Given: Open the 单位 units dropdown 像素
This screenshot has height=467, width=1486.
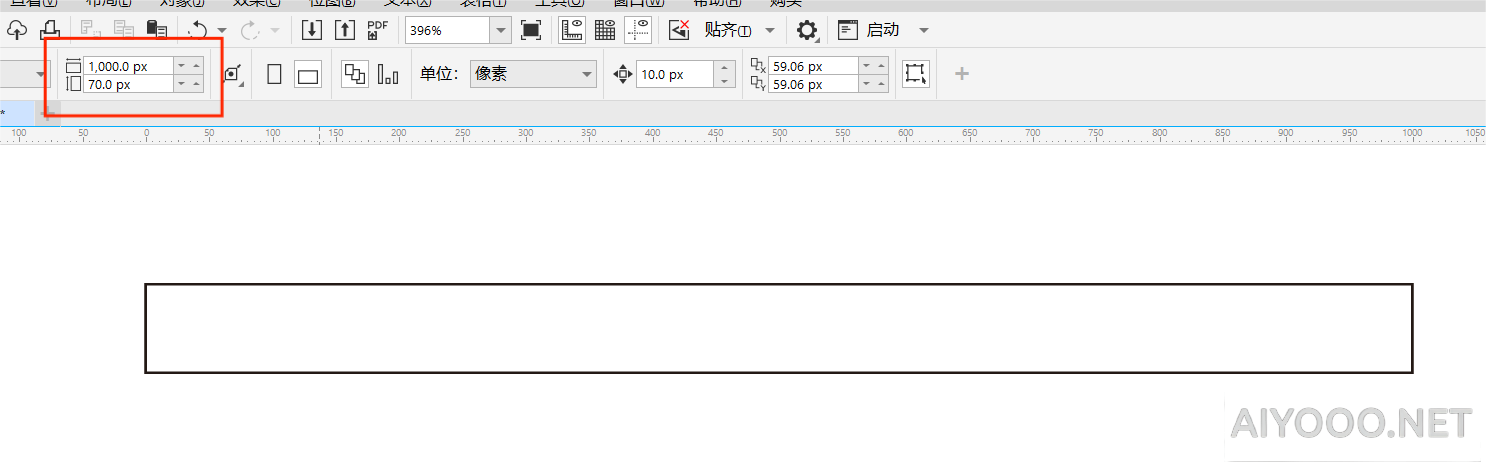Looking at the screenshot, I should [x=533, y=74].
